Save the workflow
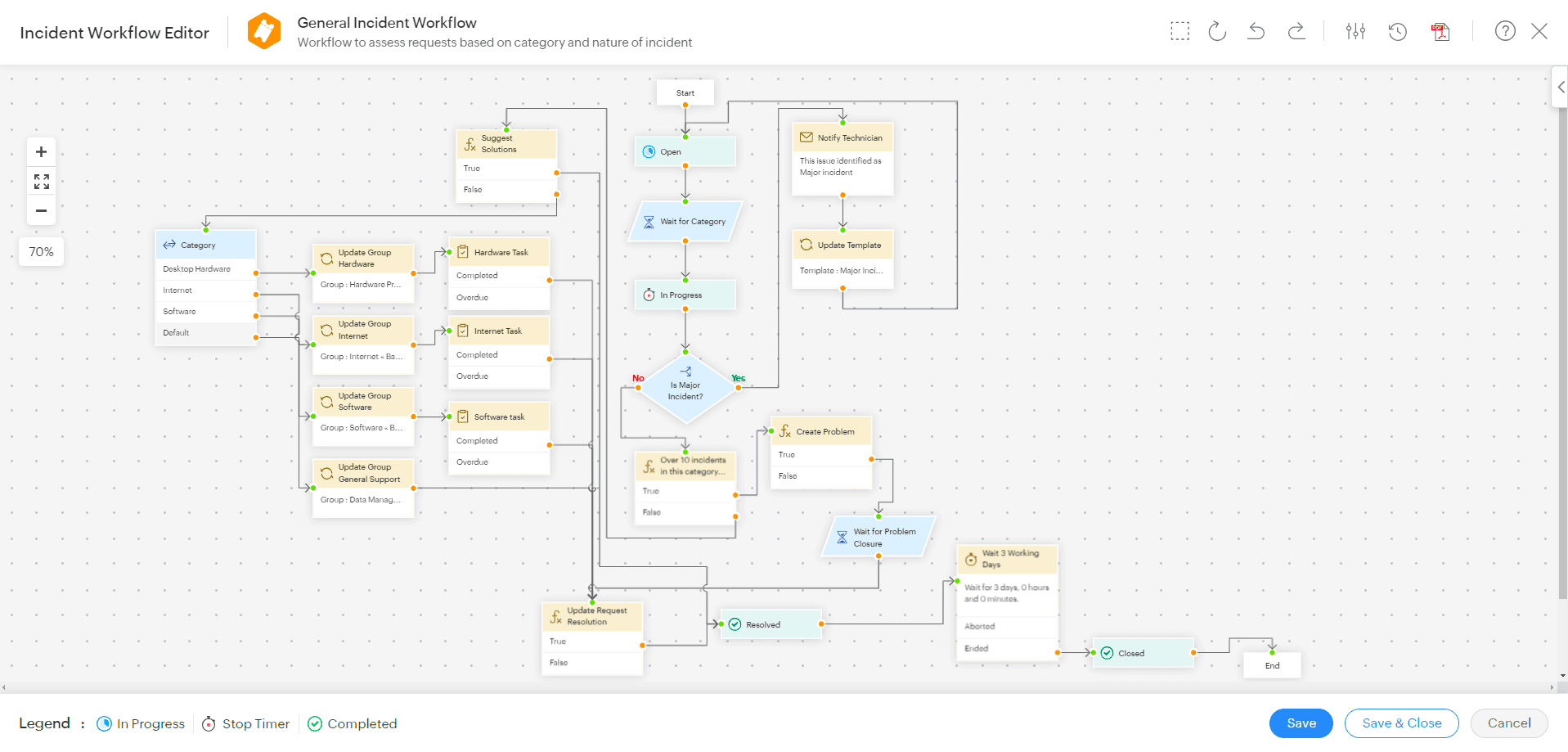Image resolution: width=1568 pixels, height=752 pixels. pos(1301,723)
